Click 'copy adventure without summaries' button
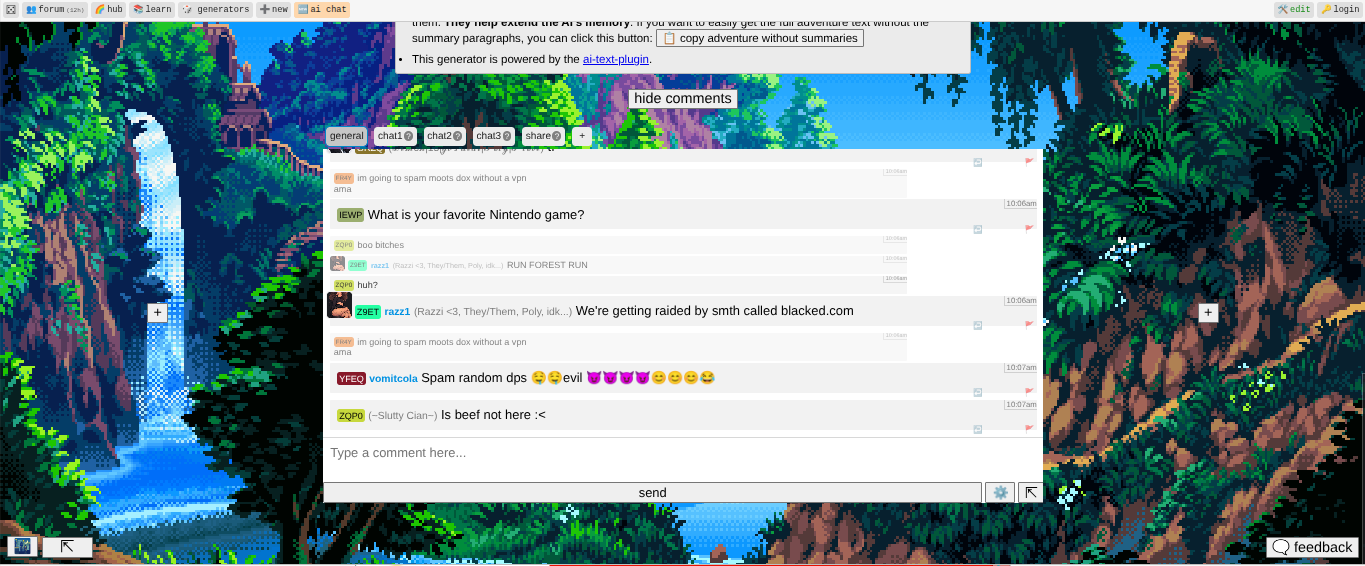The height and width of the screenshot is (566, 1365). (x=760, y=38)
